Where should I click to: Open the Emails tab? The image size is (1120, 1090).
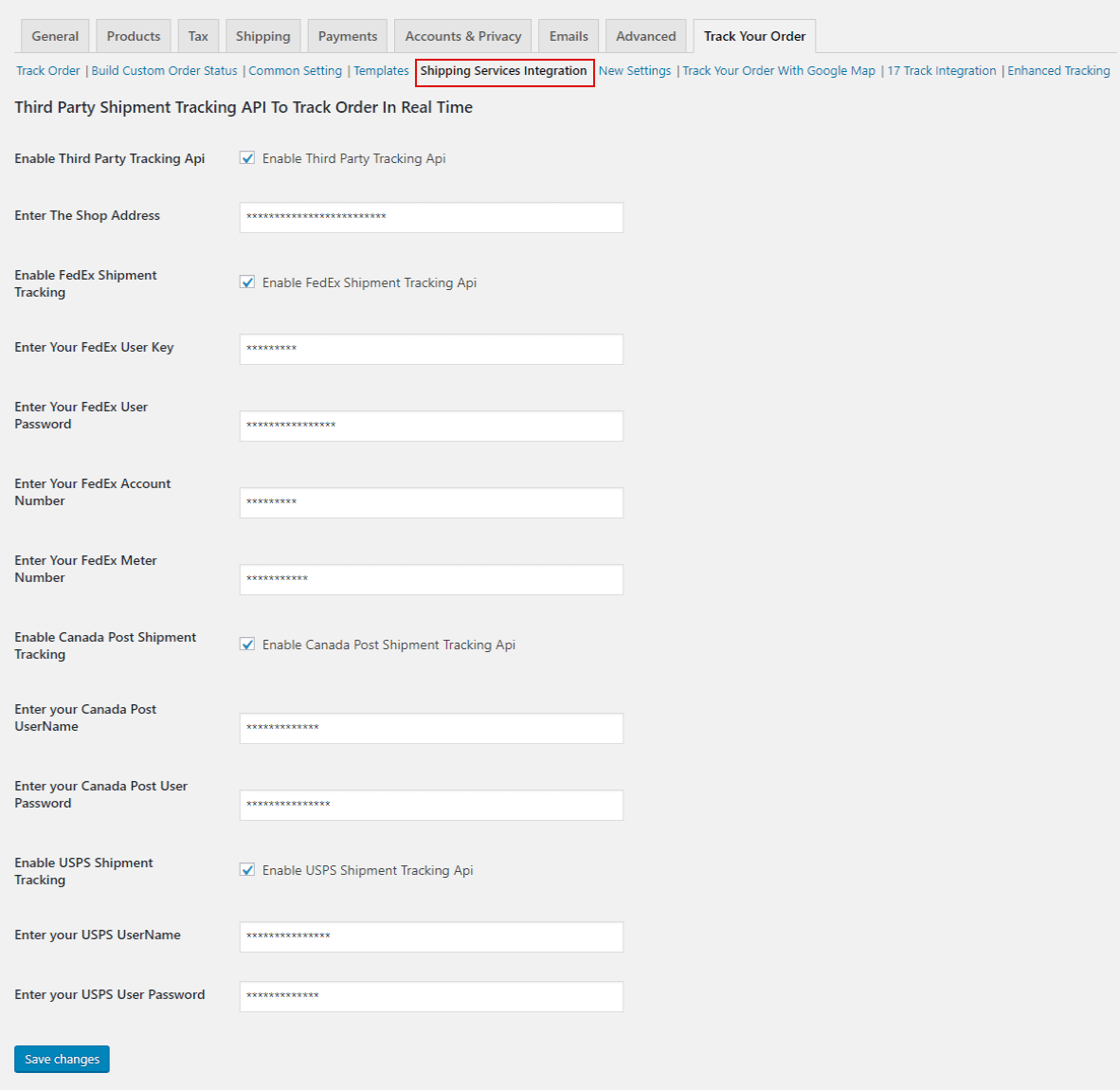[x=569, y=36]
